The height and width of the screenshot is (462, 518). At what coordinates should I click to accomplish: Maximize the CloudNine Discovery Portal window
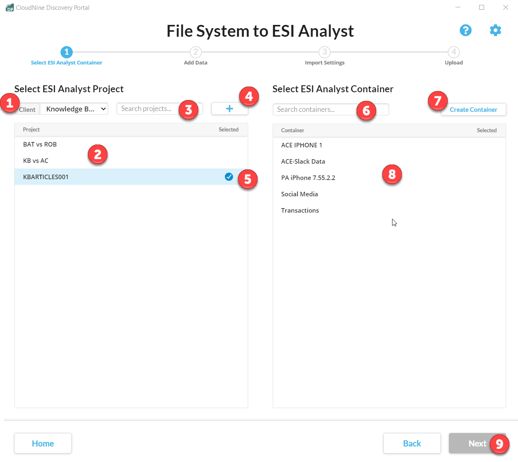(482, 7)
